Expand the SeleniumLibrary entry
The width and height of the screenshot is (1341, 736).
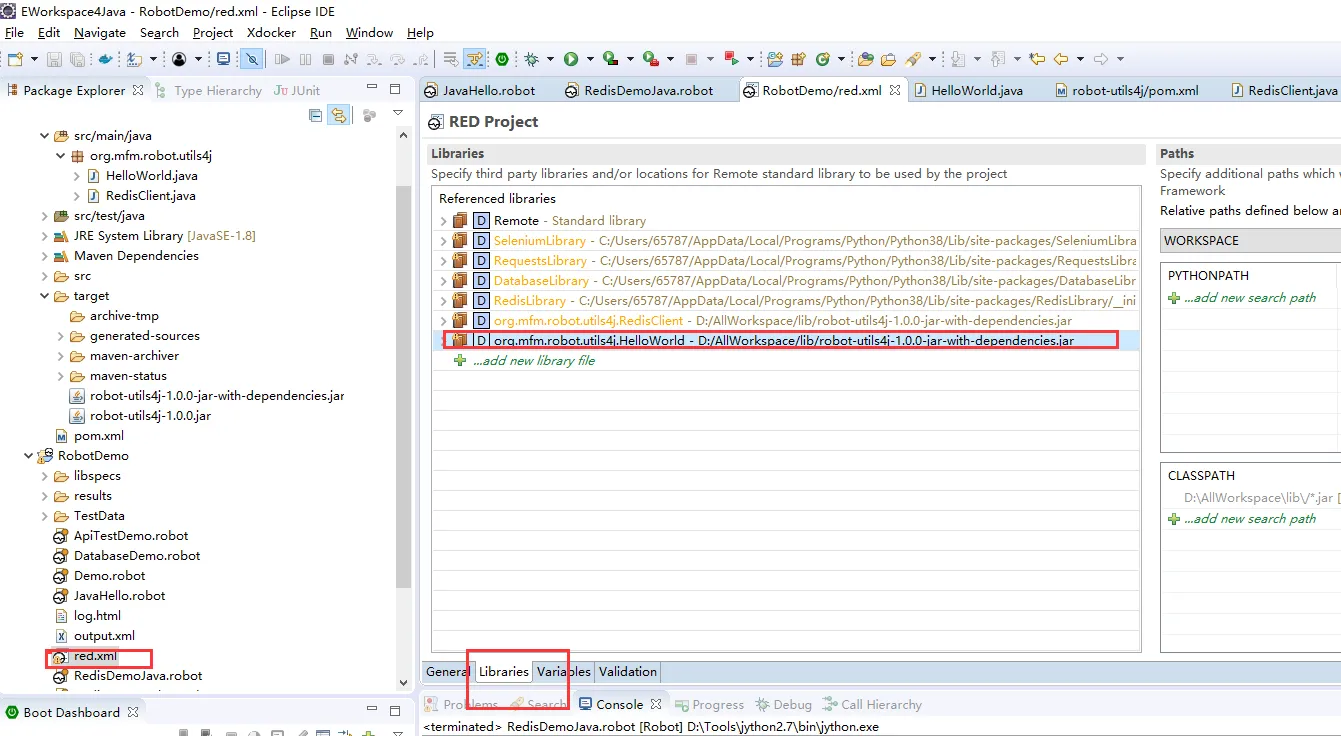tap(444, 241)
